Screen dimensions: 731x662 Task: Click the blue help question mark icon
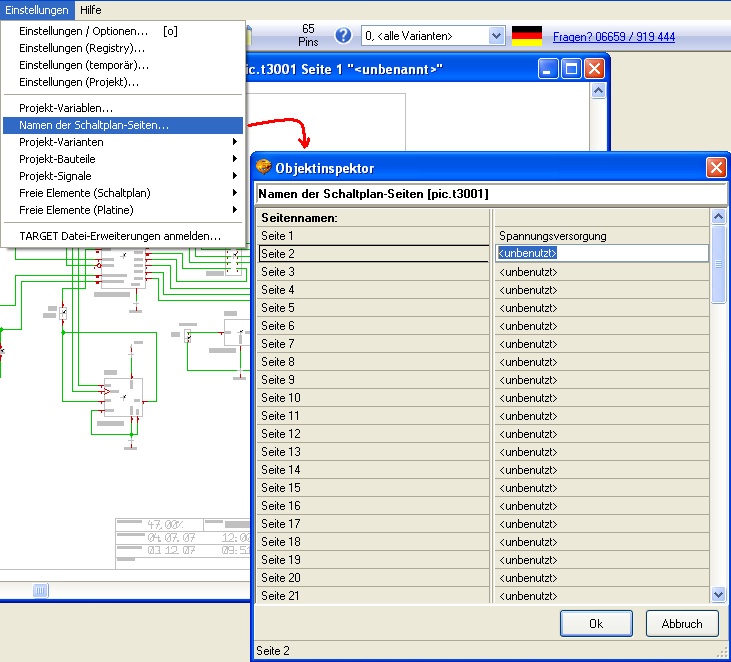click(343, 35)
